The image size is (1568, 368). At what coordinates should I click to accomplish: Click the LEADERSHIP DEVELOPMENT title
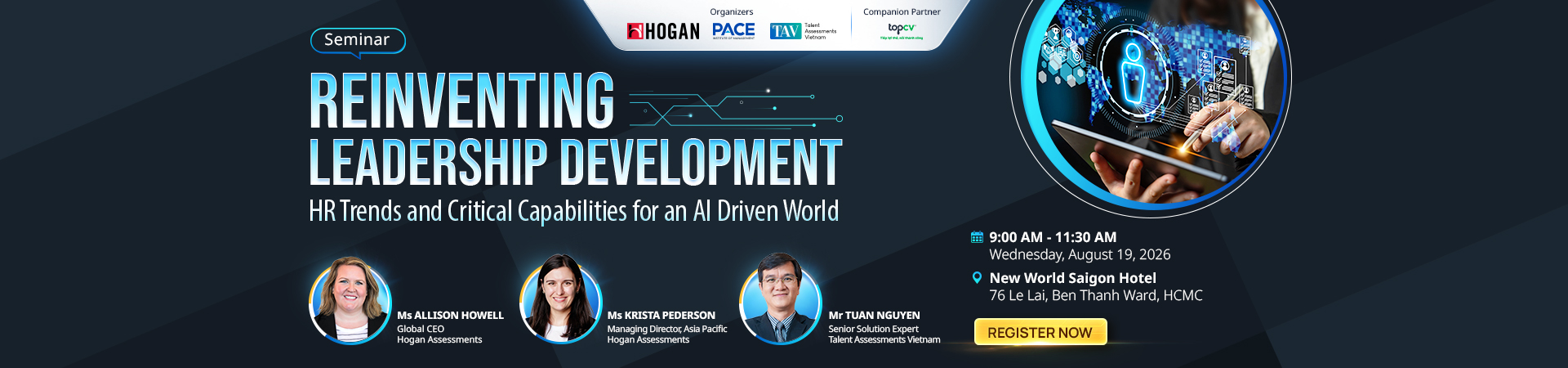pyautogui.click(x=575, y=162)
